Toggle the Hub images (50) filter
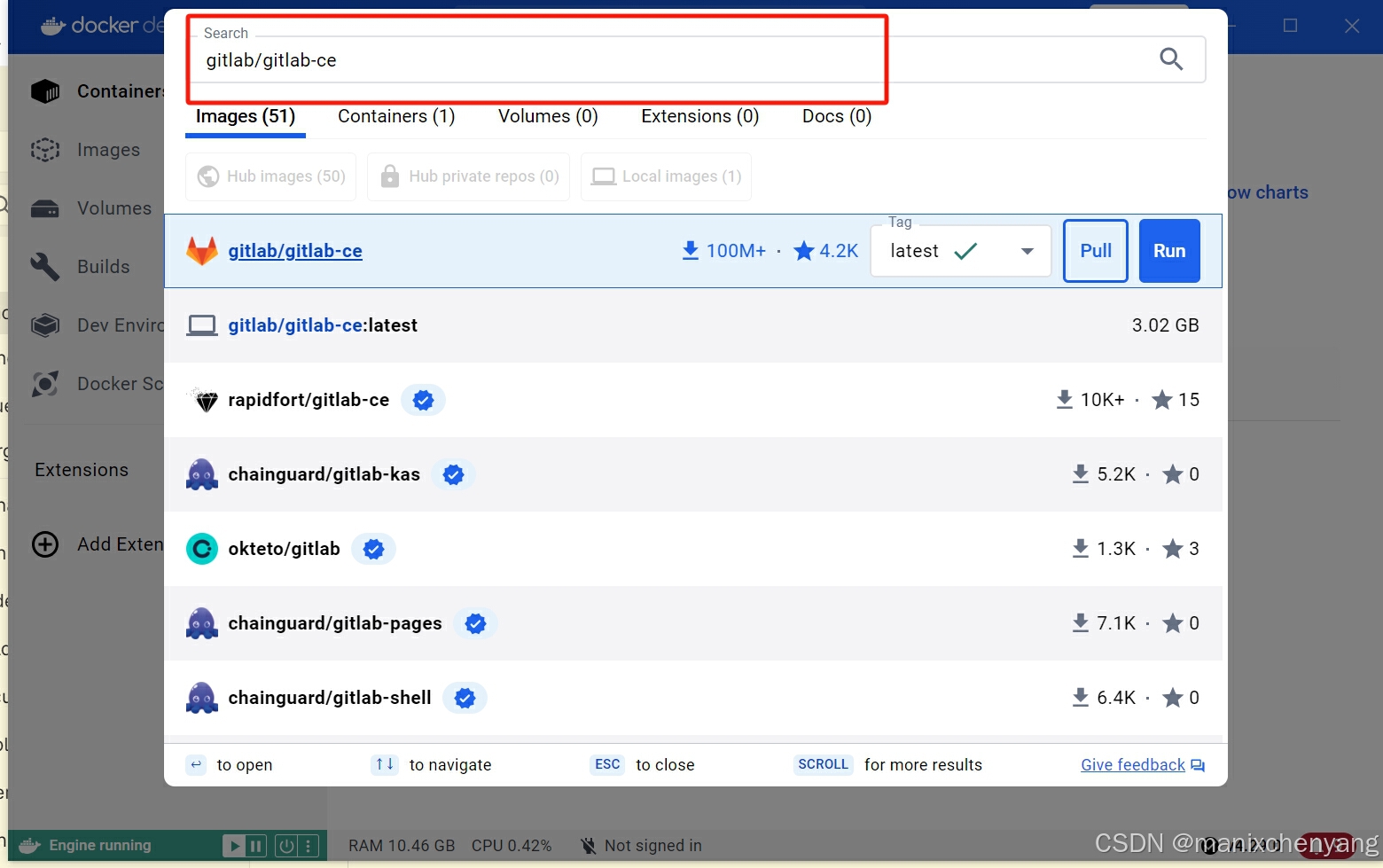Screen dimensions: 1383x868 [x=271, y=176]
